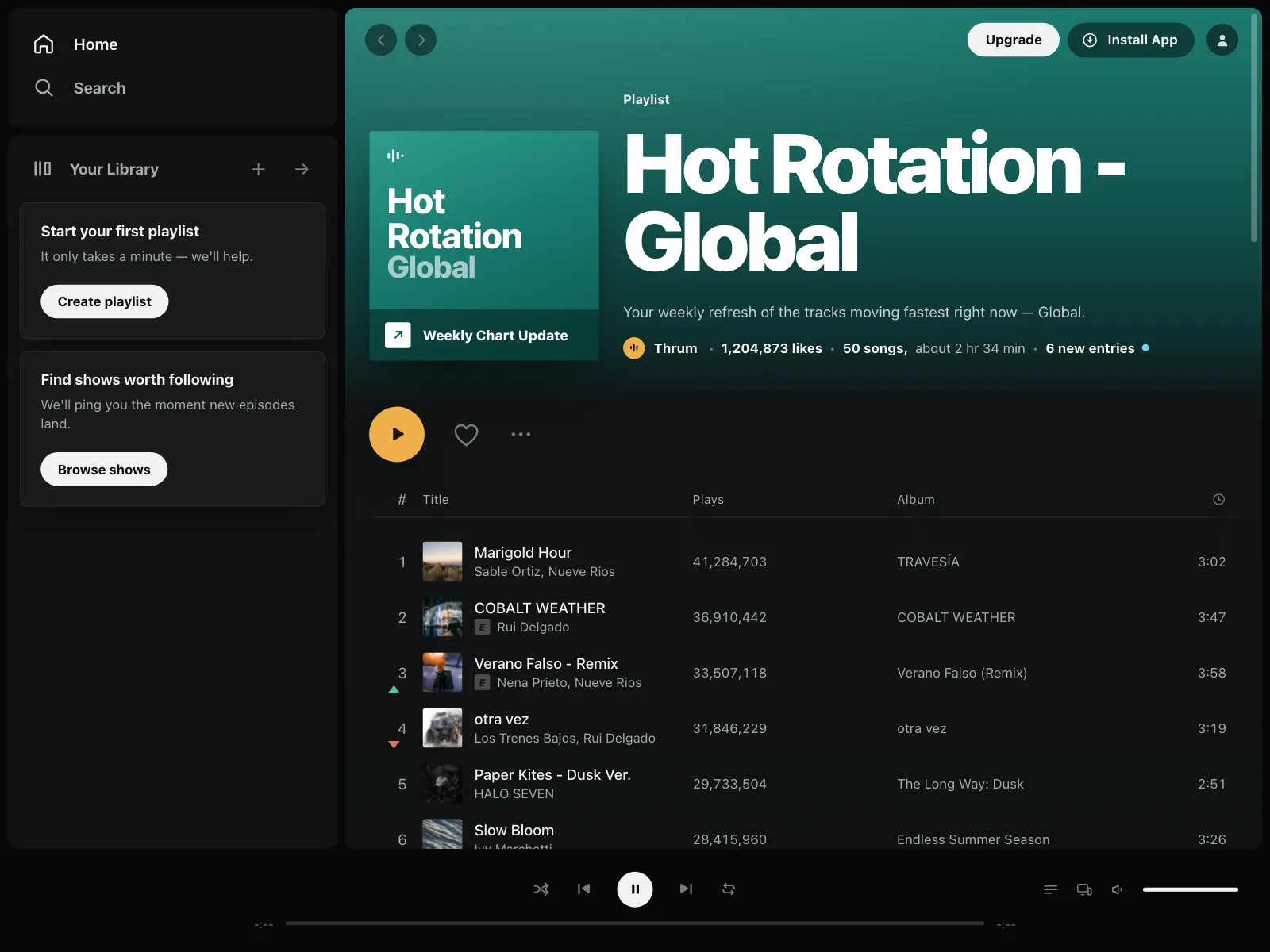
Task: Click Install App button
Action: (x=1130, y=40)
